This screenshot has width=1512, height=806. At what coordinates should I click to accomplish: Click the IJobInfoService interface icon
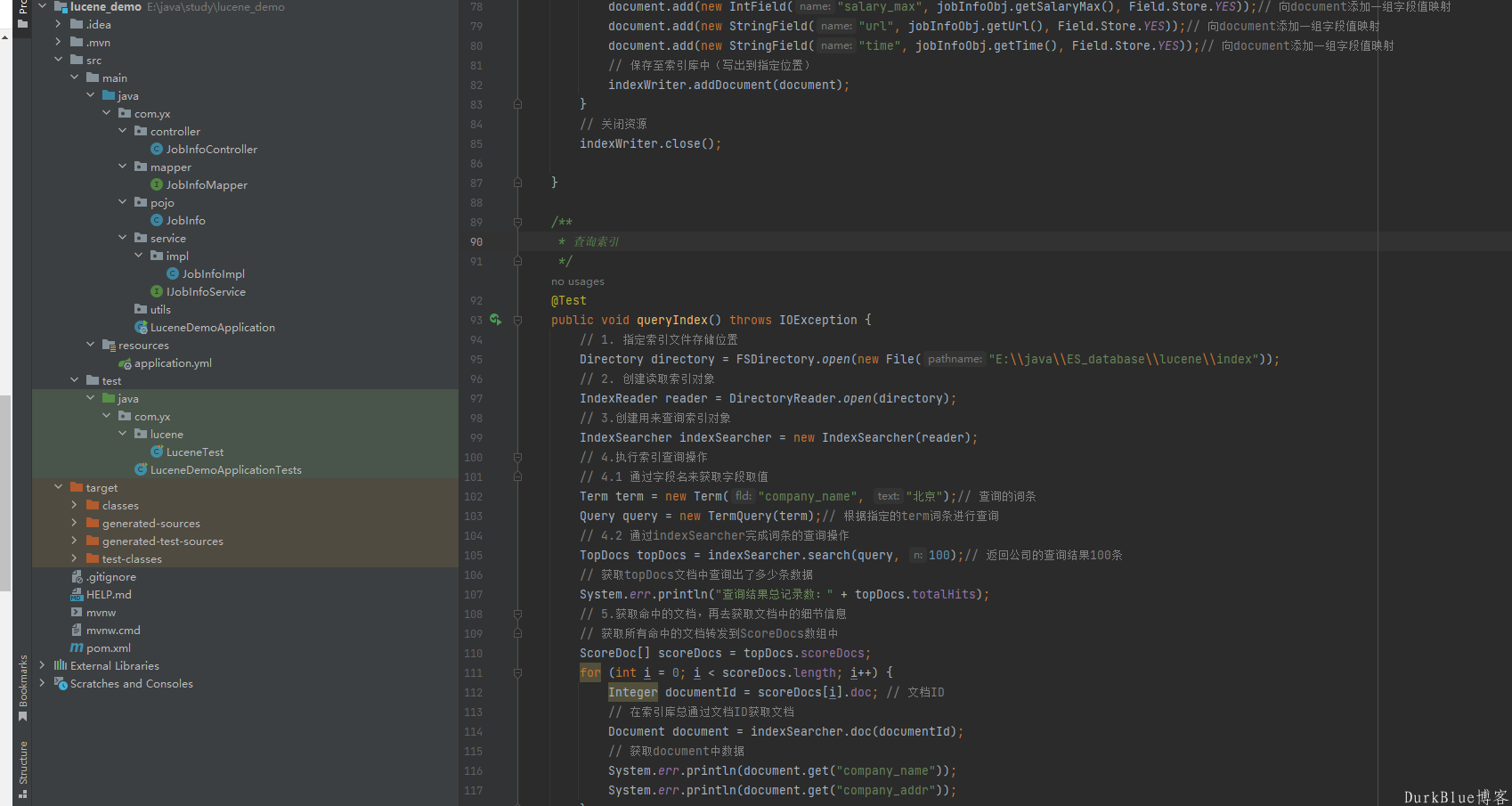point(157,292)
